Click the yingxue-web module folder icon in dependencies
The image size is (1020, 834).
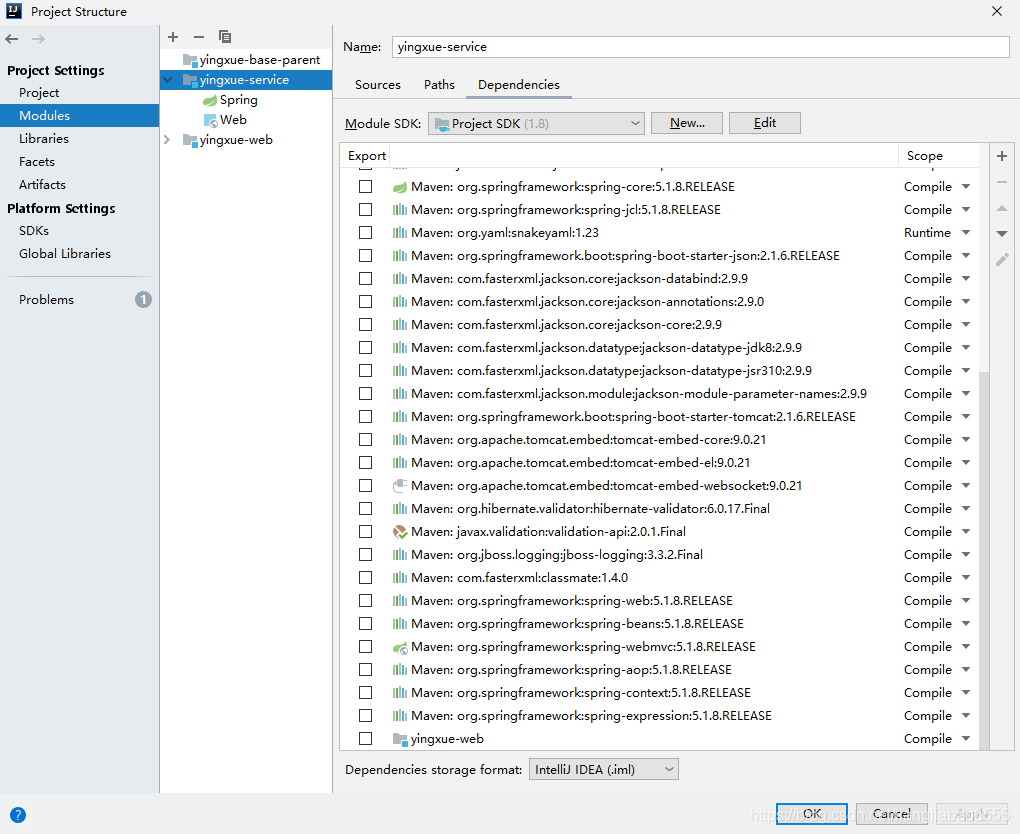399,739
